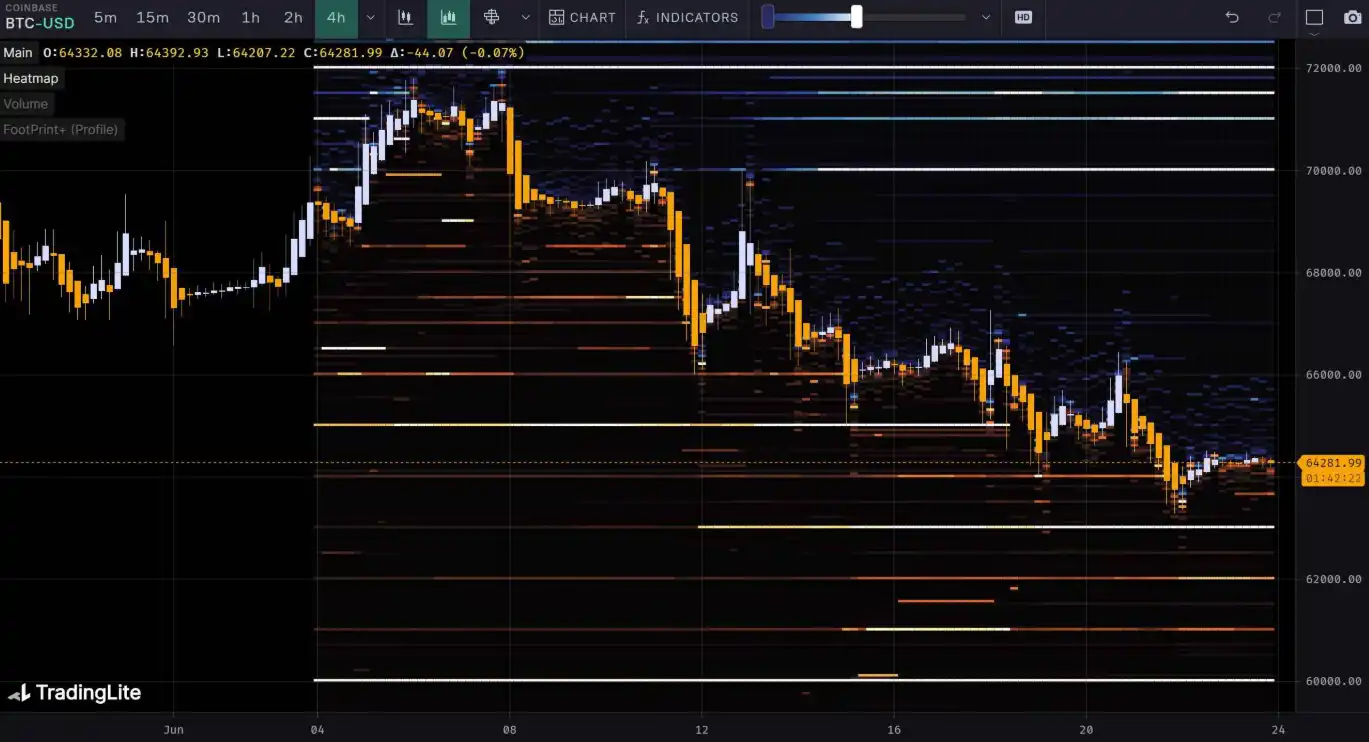Select the candlestick chart type icon
Screen dimensions: 1369x742
click(405, 17)
